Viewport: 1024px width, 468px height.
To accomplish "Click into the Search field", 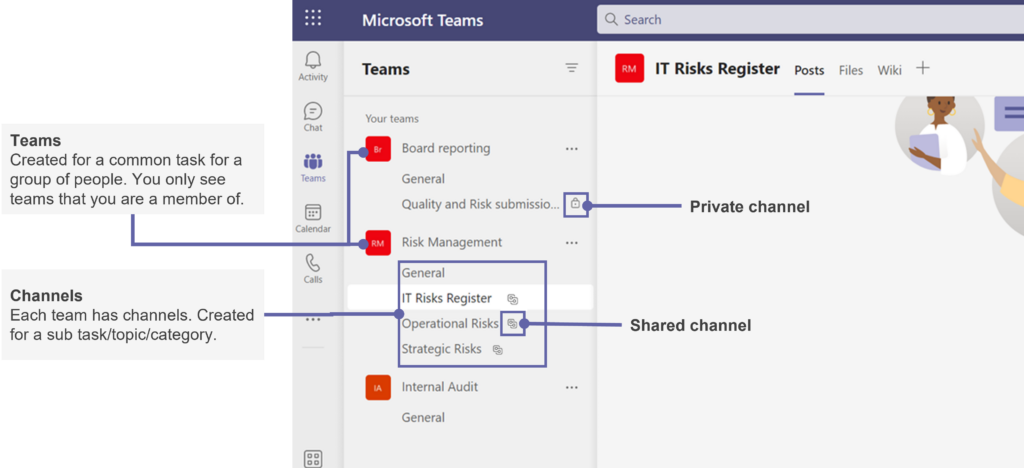I will [x=810, y=20].
